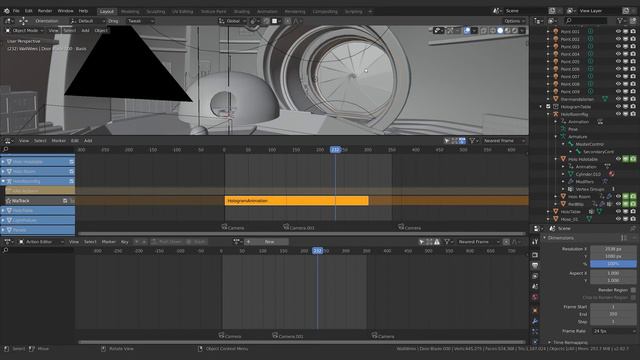Open the Help menu

tap(83, 11)
